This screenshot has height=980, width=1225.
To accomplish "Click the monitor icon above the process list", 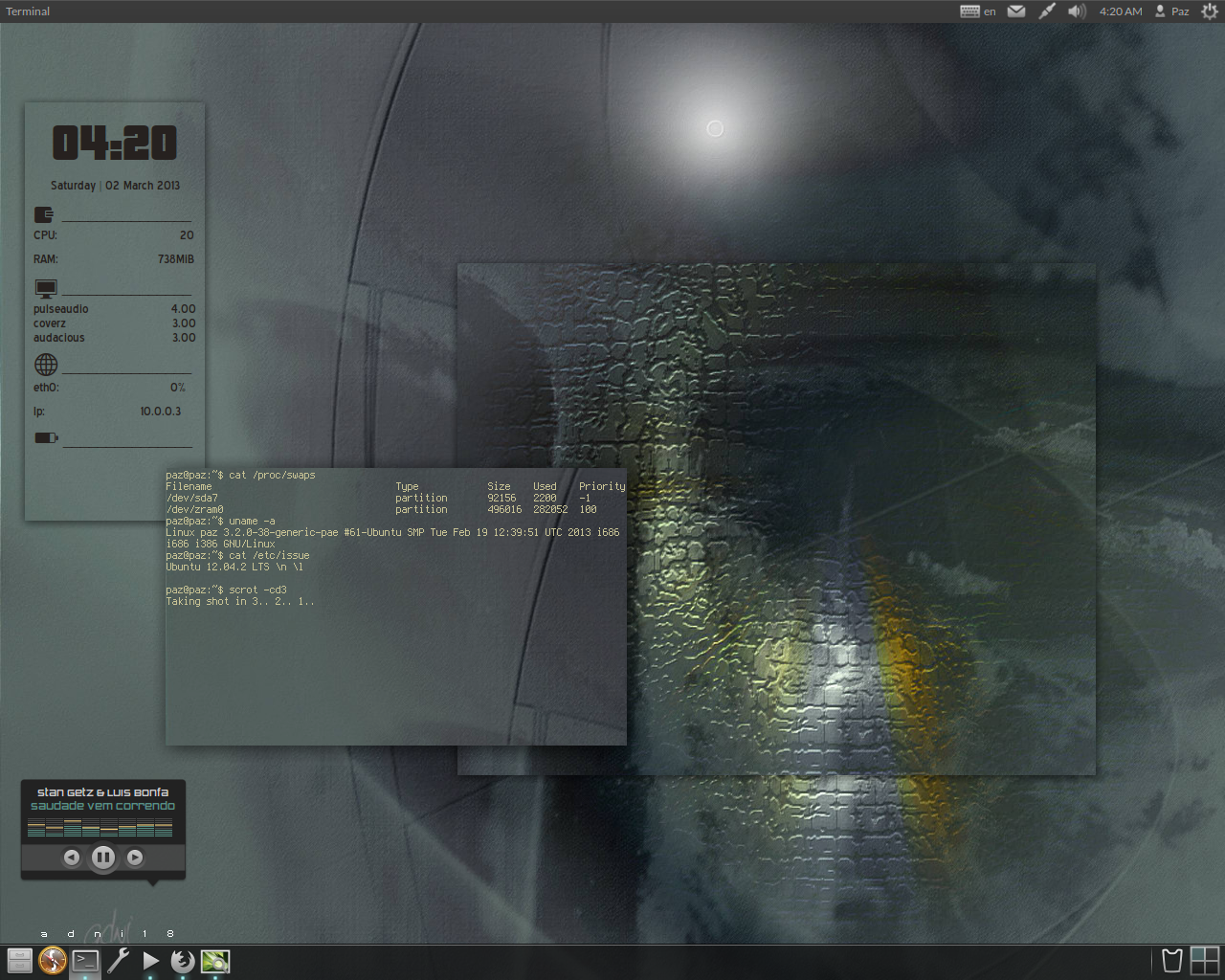I will tap(45, 289).
